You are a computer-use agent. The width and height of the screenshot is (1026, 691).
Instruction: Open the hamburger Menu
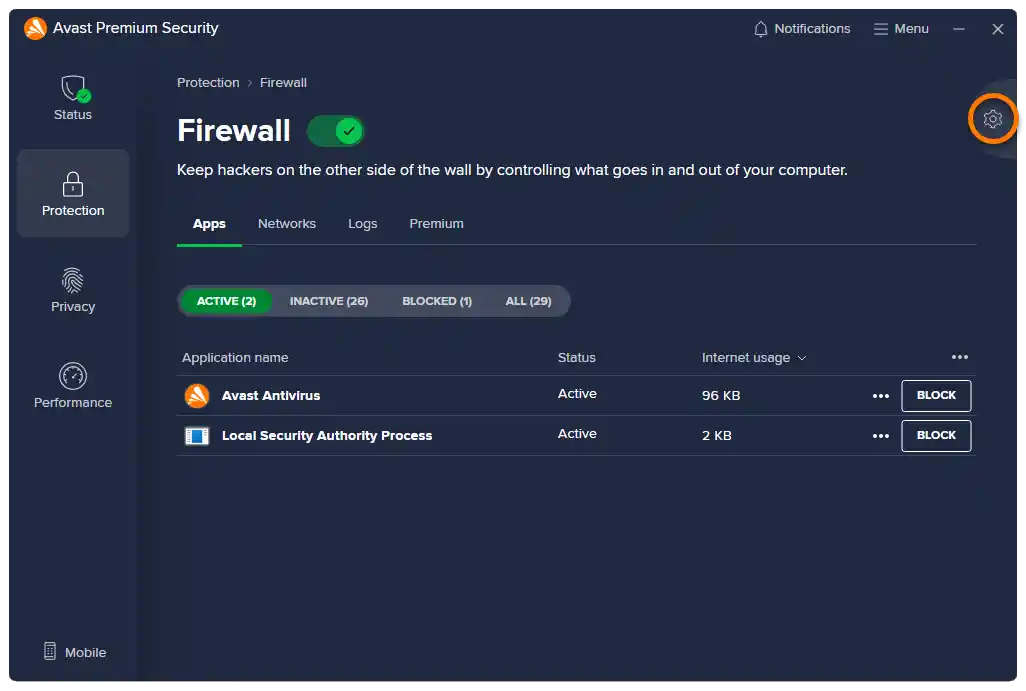pyautogui.click(x=901, y=29)
